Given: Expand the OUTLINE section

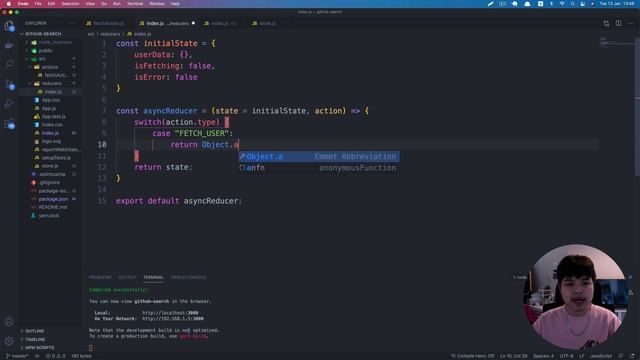Looking at the screenshot, I should (33, 331).
